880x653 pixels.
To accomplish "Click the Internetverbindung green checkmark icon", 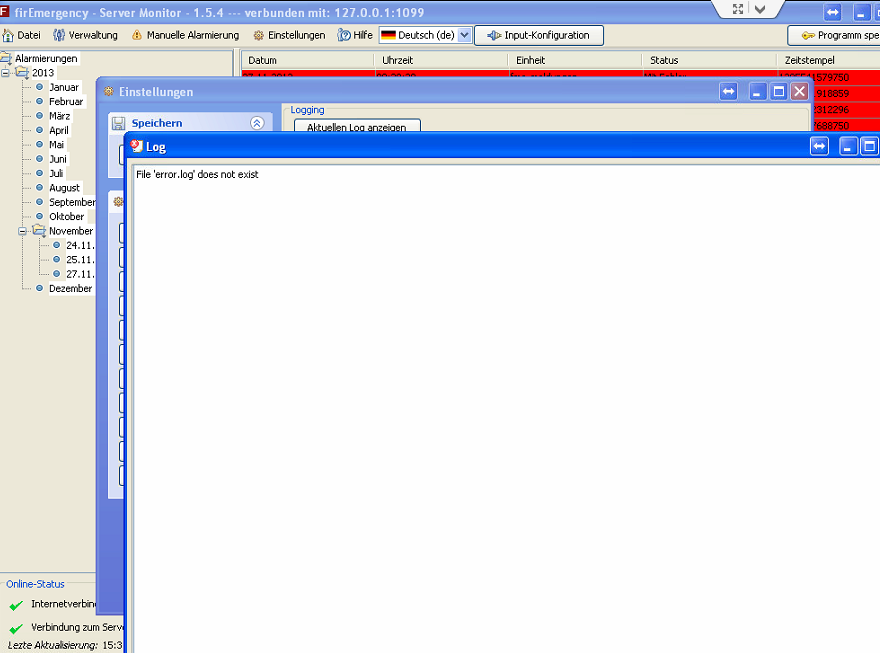I will coord(15,605).
